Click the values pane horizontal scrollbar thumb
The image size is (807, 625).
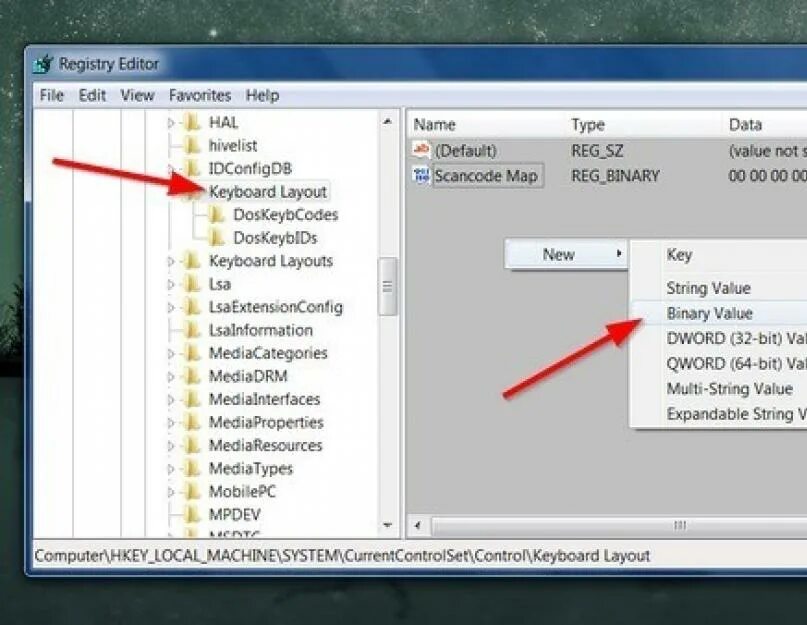[x=620, y=526]
